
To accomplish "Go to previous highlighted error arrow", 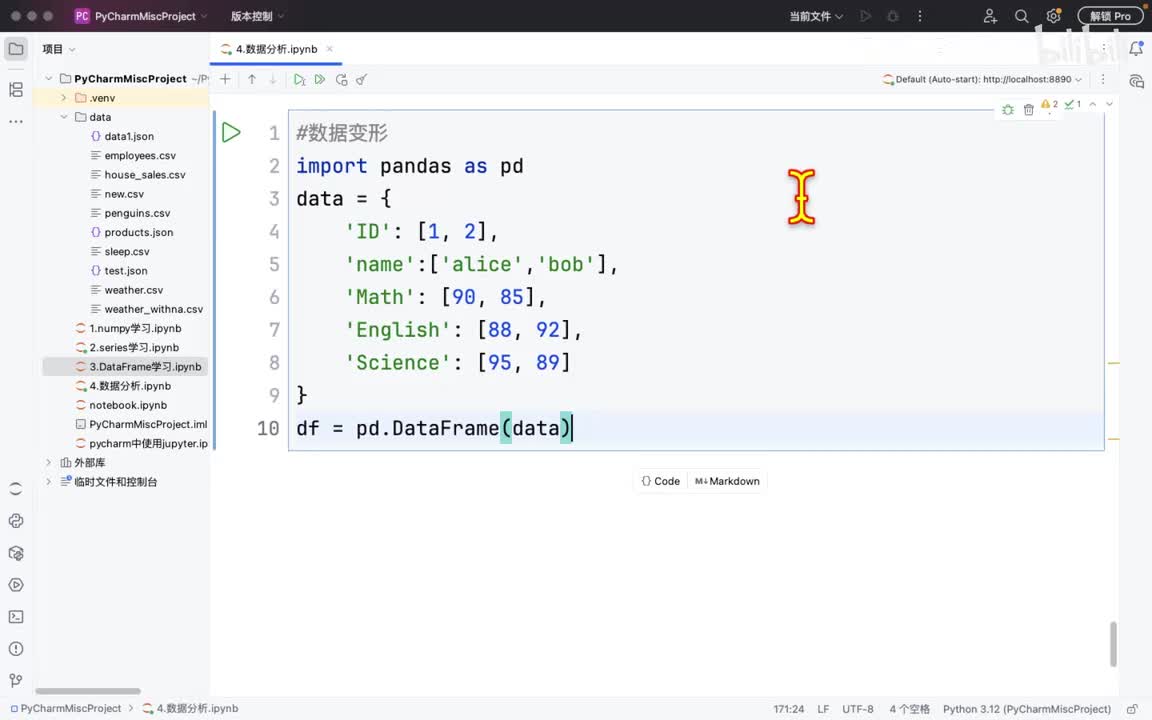I will [1092, 104].
